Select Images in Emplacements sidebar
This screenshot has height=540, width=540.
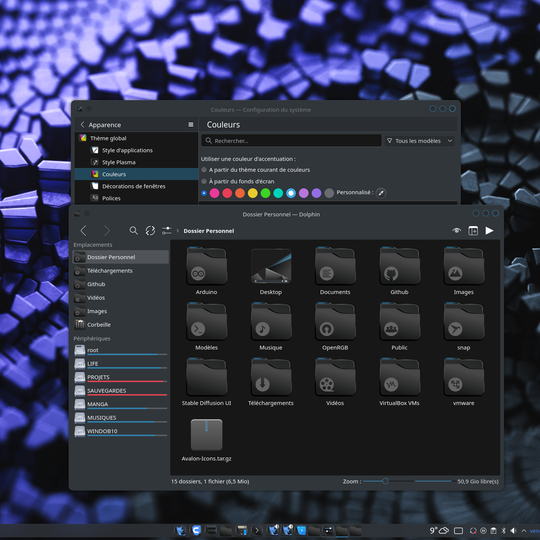click(x=121, y=311)
